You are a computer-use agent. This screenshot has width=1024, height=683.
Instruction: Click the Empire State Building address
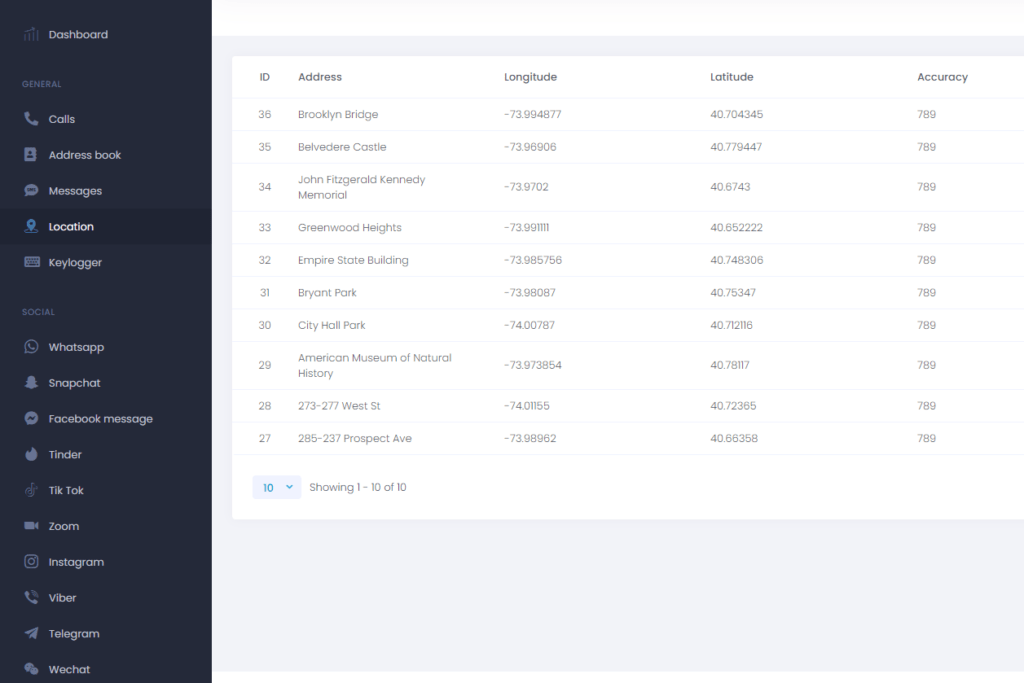[x=353, y=260]
